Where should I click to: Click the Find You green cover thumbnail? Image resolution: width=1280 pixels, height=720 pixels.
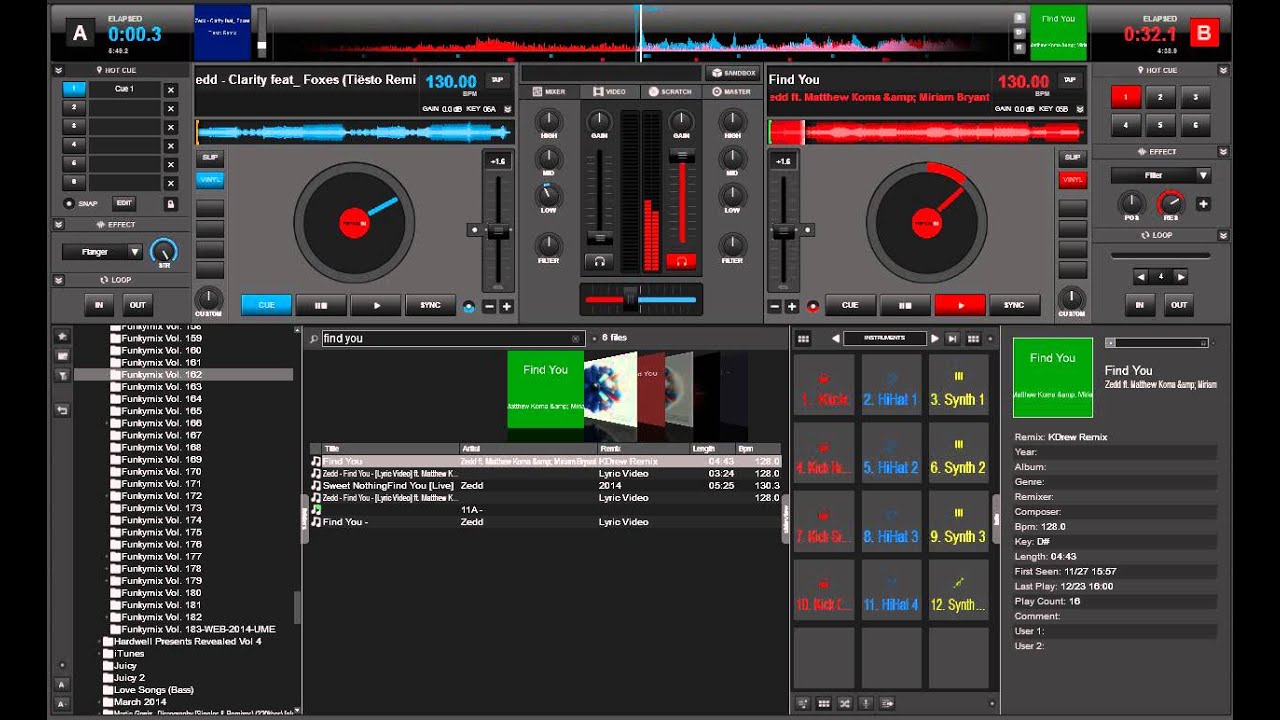tap(545, 389)
